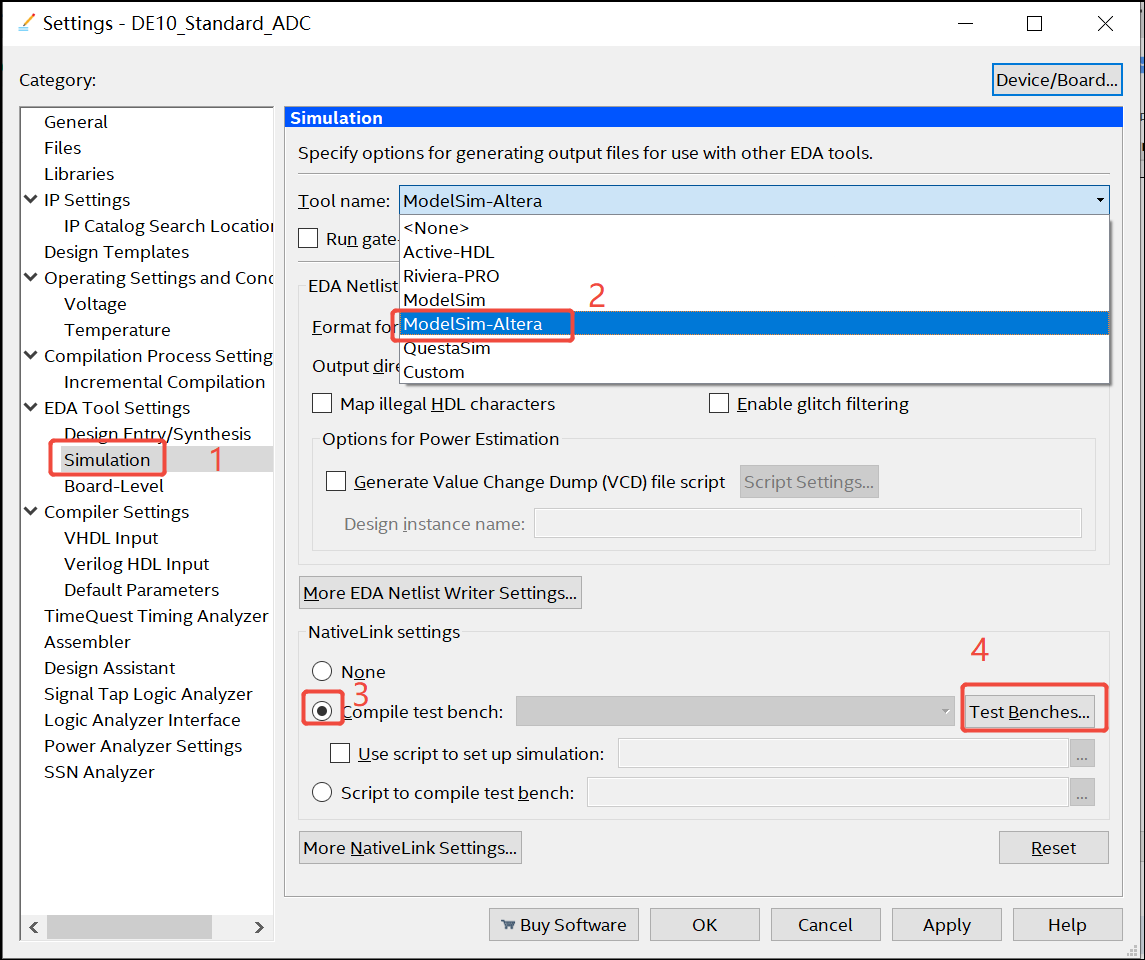
Task: Choose QuestaSim from tool list
Action: tap(754, 348)
